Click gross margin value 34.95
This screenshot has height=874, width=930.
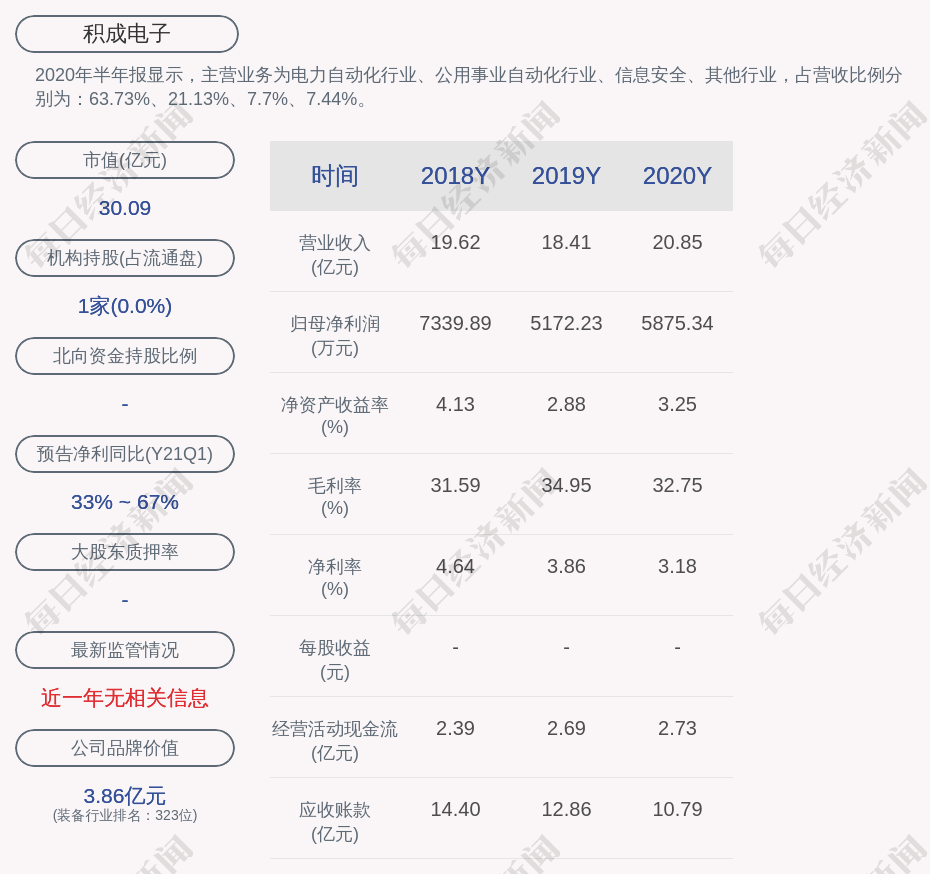(566, 486)
